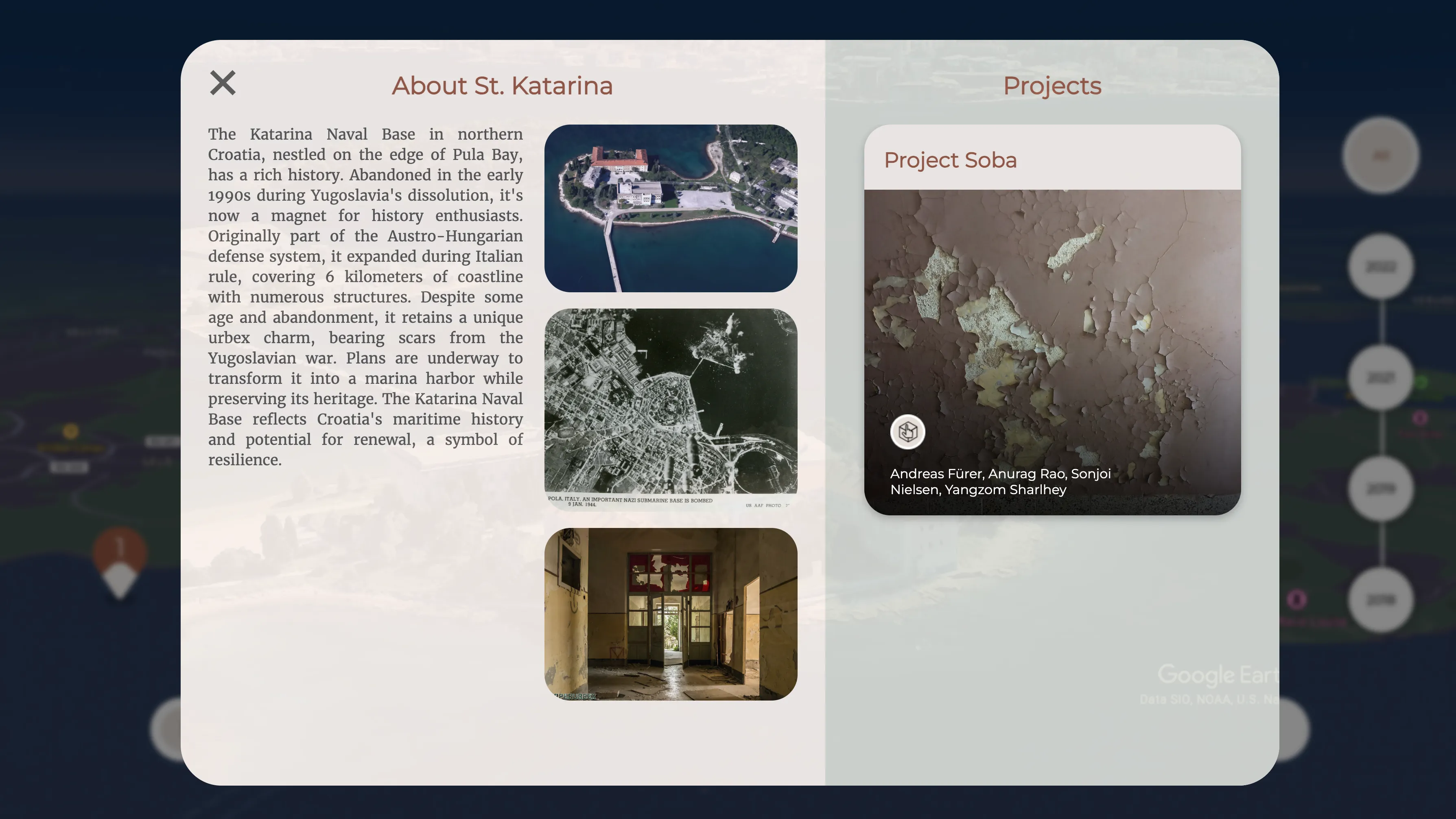This screenshot has width=1456, height=819.
Task: Open the 1944 bombing aerial photograph
Action: 670,408
